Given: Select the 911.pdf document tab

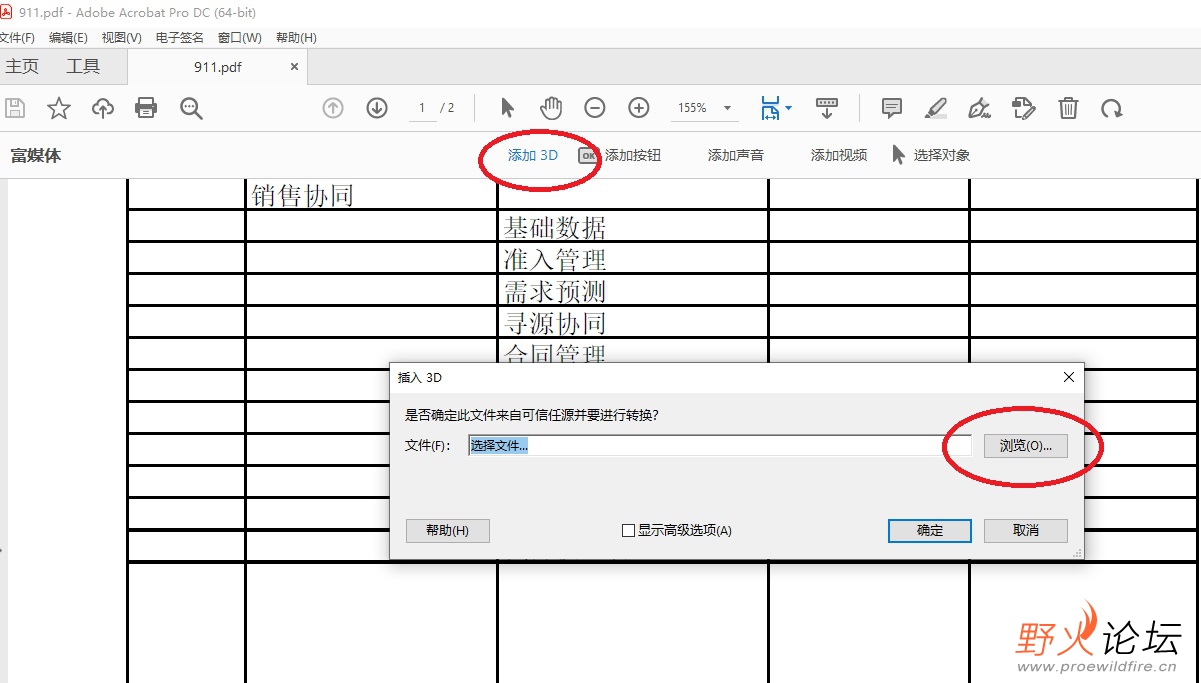Looking at the screenshot, I should (218, 67).
